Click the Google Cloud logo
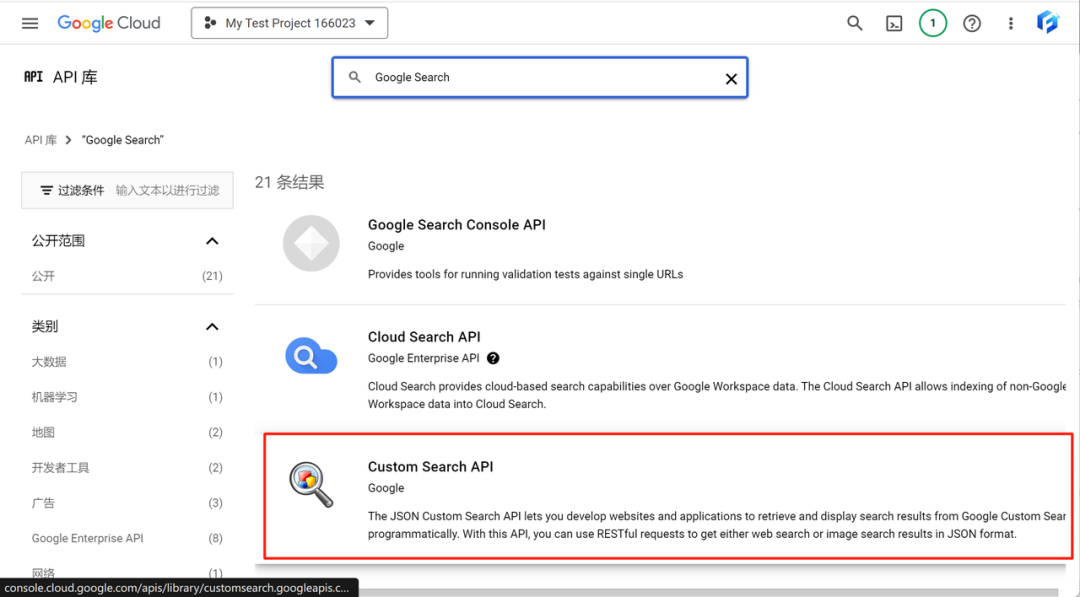1080x597 pixels. coord(109,23)
